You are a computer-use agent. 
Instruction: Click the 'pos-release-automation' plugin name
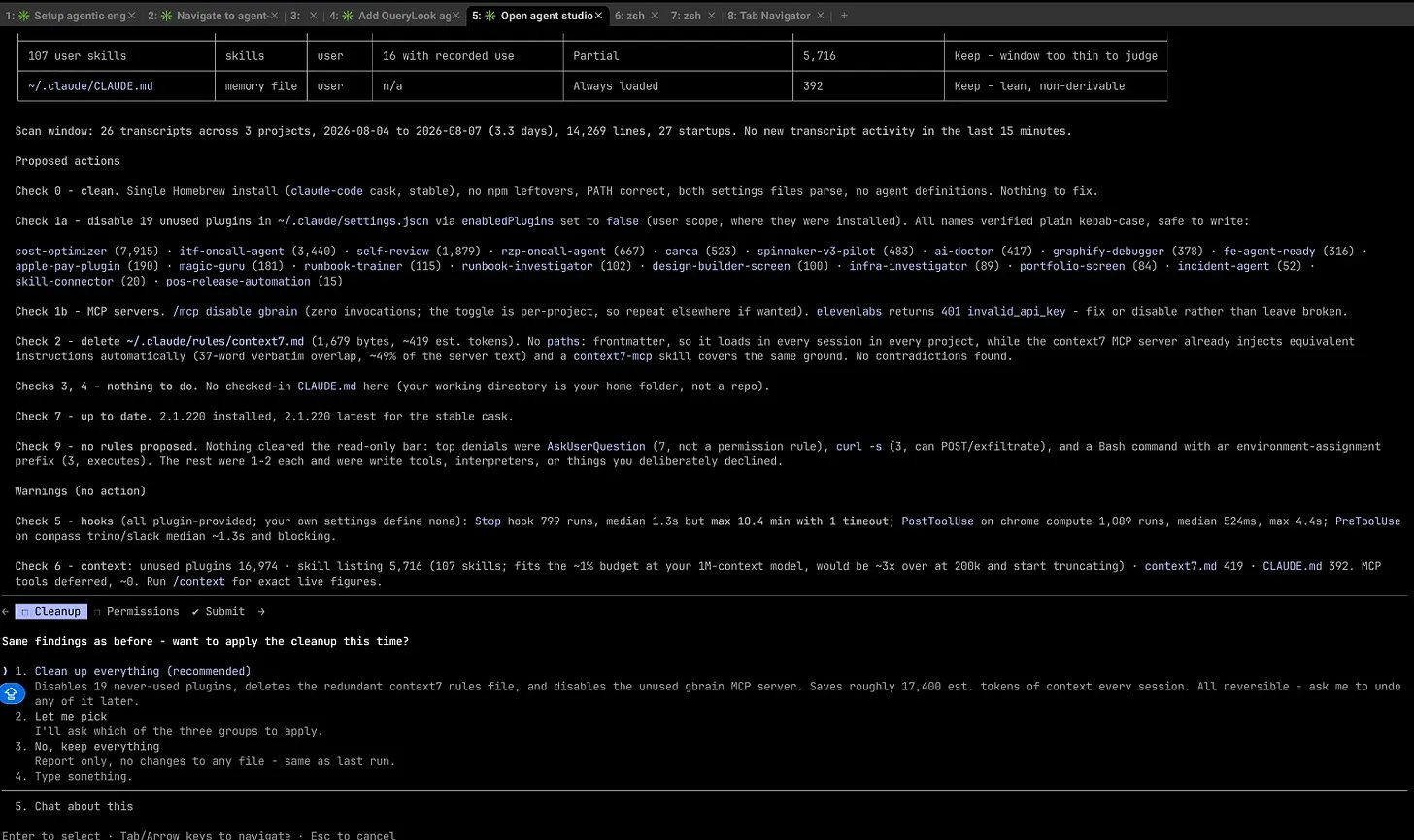[x=240, y=282]
